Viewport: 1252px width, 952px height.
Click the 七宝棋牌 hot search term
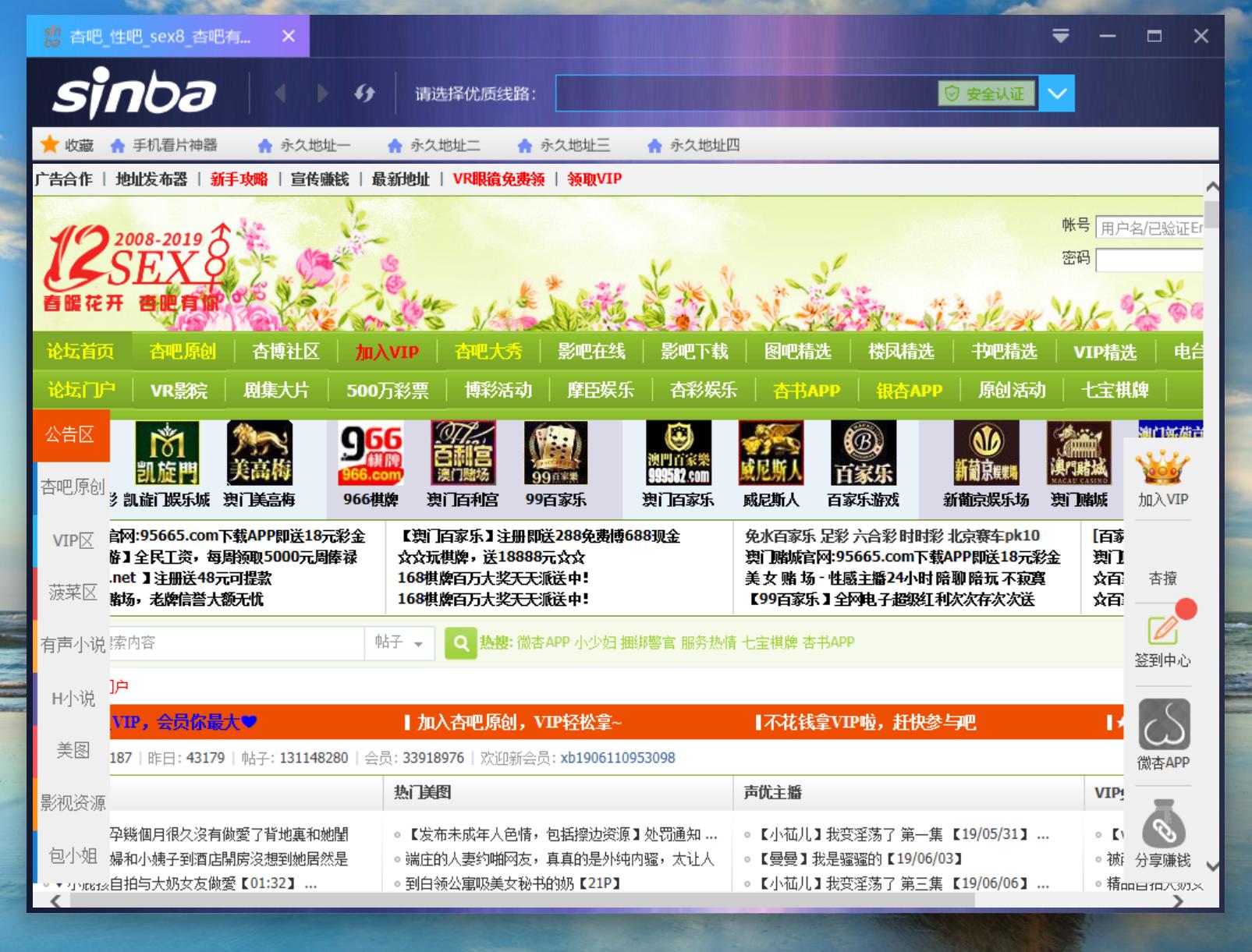pos(769,642)
